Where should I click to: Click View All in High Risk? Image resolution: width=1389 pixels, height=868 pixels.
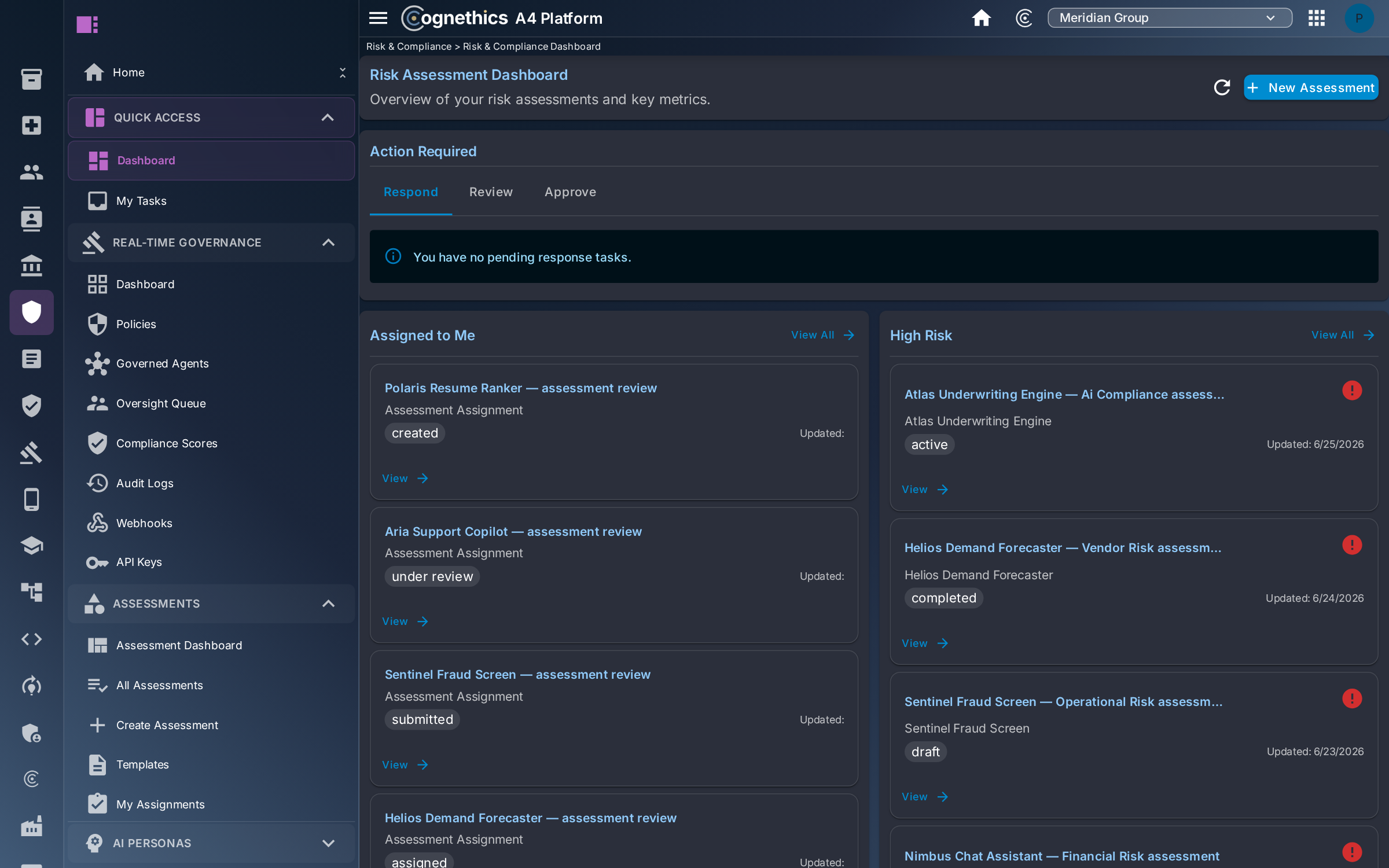pyautogui.click(x=1343, y=335)
